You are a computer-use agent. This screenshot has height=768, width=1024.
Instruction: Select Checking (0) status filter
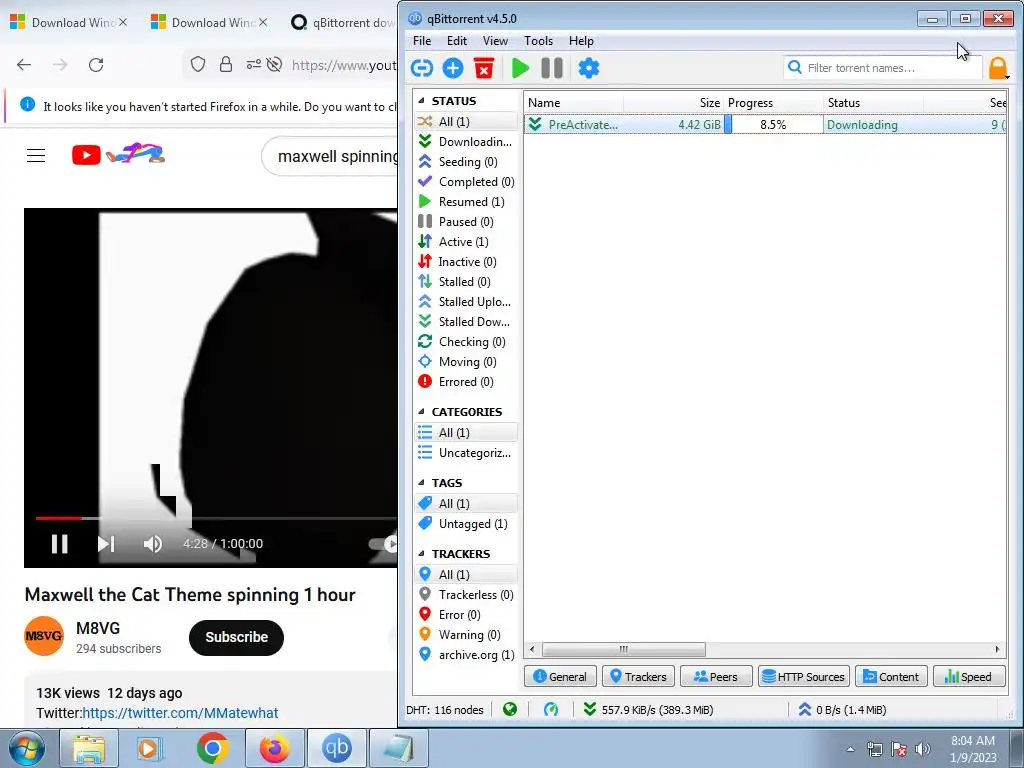pos(466,342)
